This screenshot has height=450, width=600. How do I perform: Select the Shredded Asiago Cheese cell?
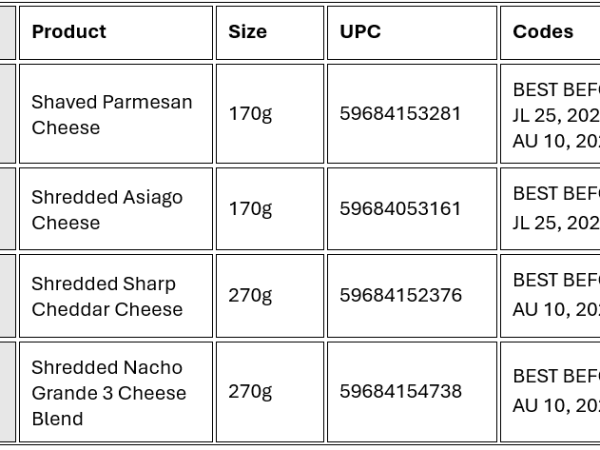(107, 209)
